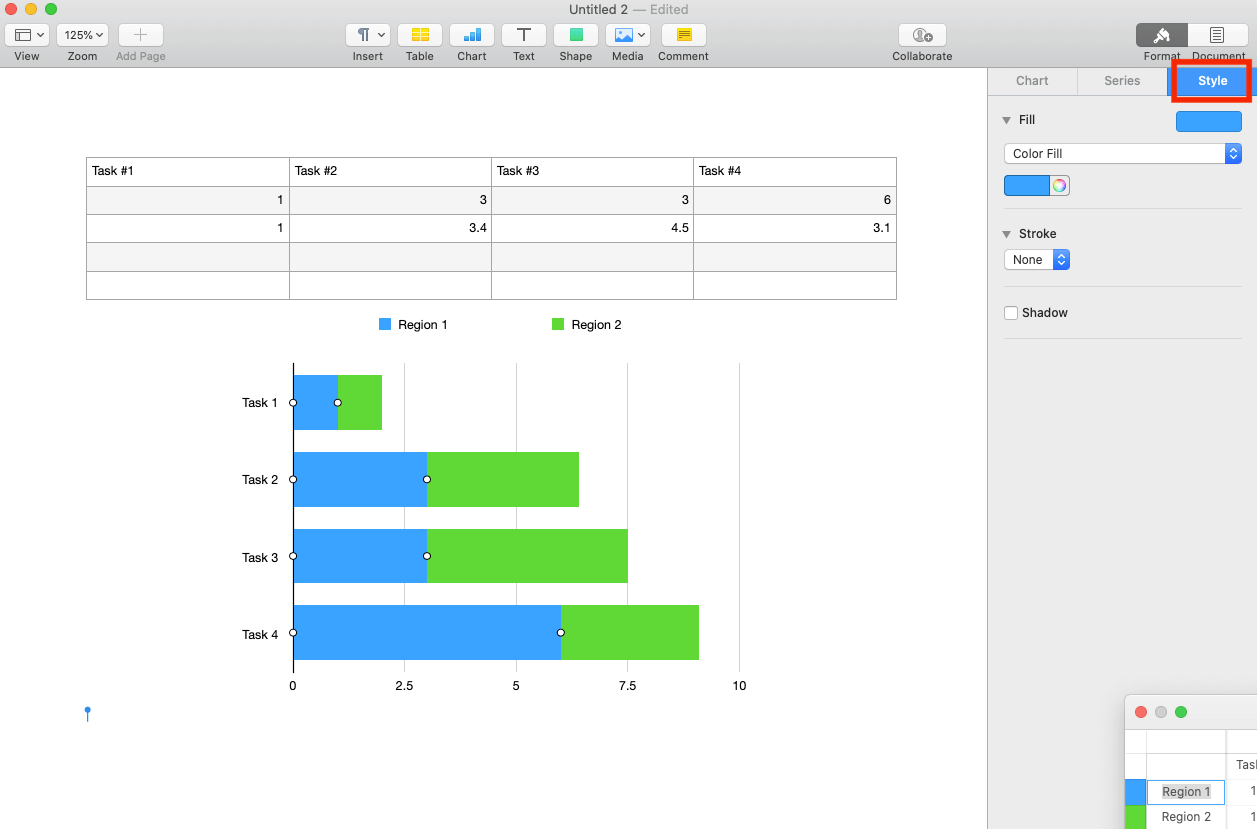Click the Add Page button
The width and height of the screenshot is (1257, 829).
click(x=140, y=35)
